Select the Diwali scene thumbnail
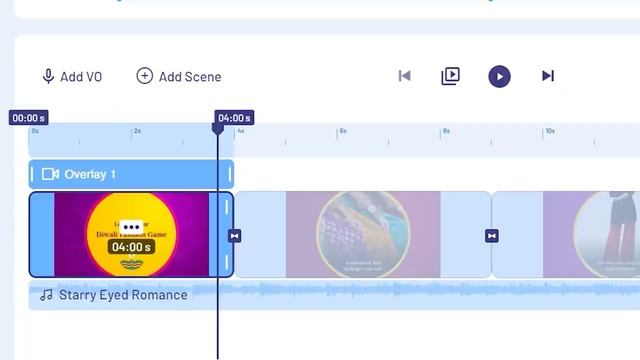Screen dimensions: 640x360 131,234
